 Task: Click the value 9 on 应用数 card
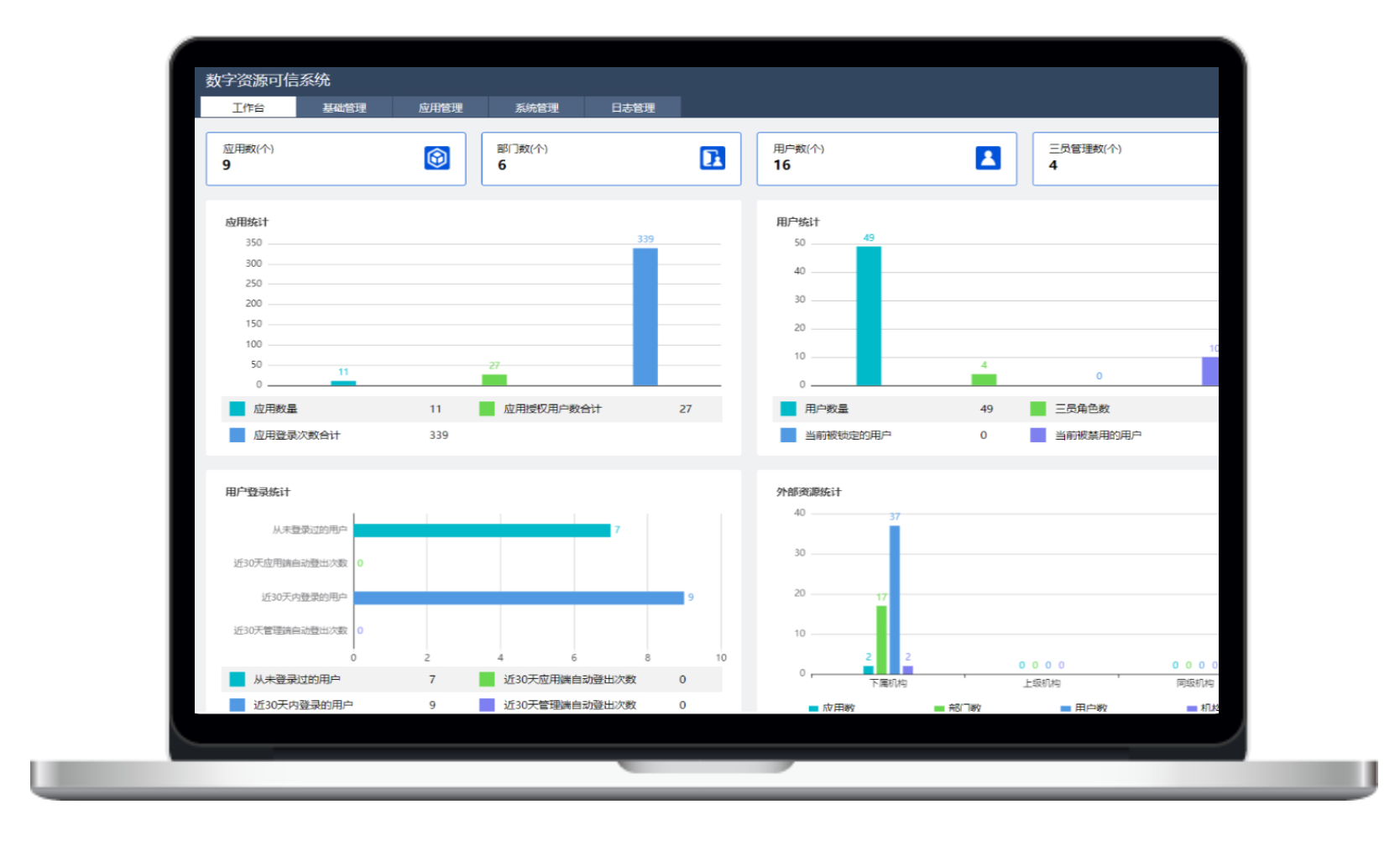[227, 165]
